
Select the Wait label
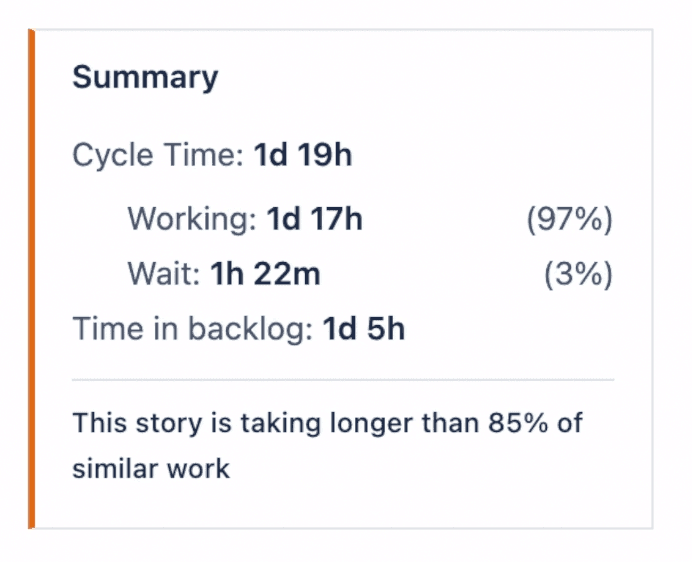click(164, 273)
